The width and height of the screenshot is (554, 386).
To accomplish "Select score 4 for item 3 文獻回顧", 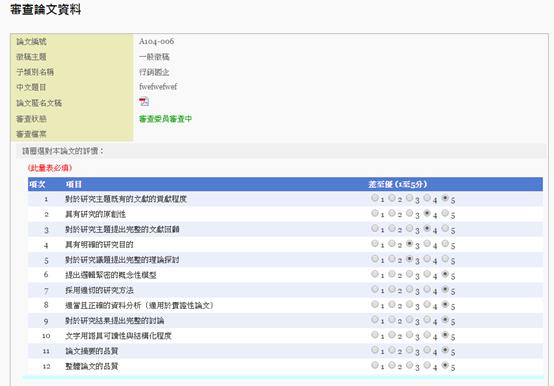I will tap(427, 228).
